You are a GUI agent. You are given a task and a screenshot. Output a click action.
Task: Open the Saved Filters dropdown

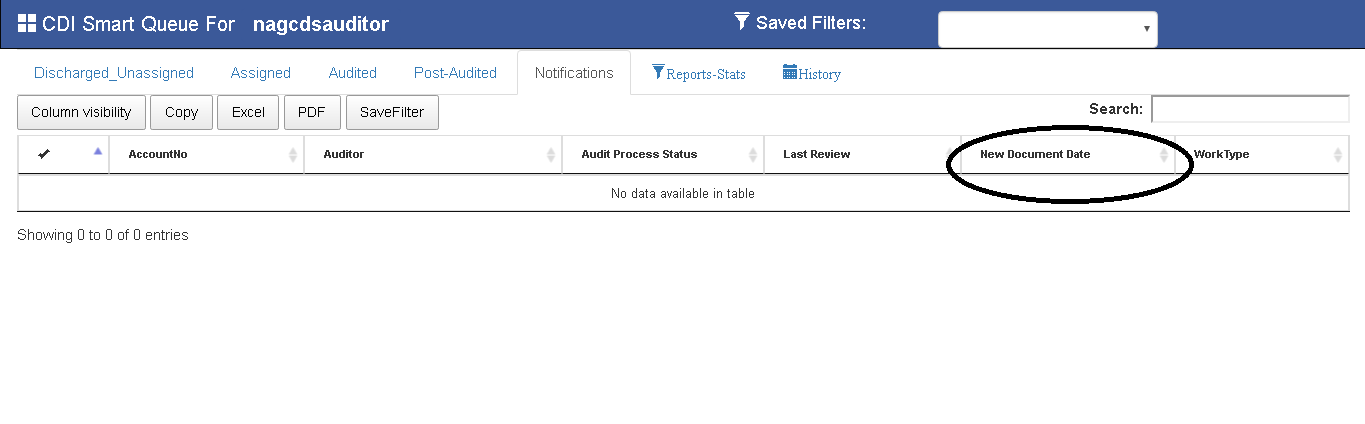(x=1047, y=29)
